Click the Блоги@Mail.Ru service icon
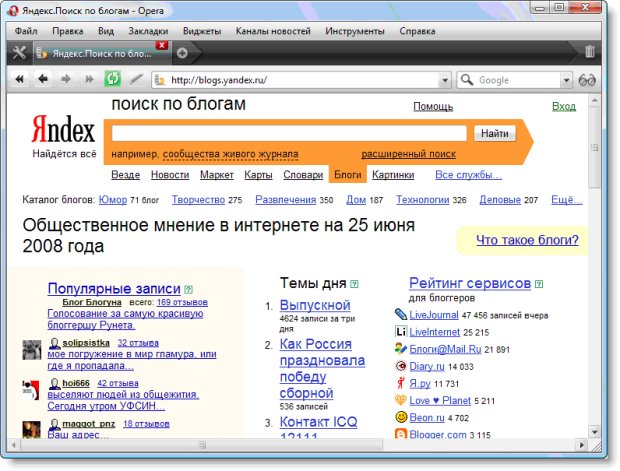Viewport: 620px width, 471px height. 401,348
